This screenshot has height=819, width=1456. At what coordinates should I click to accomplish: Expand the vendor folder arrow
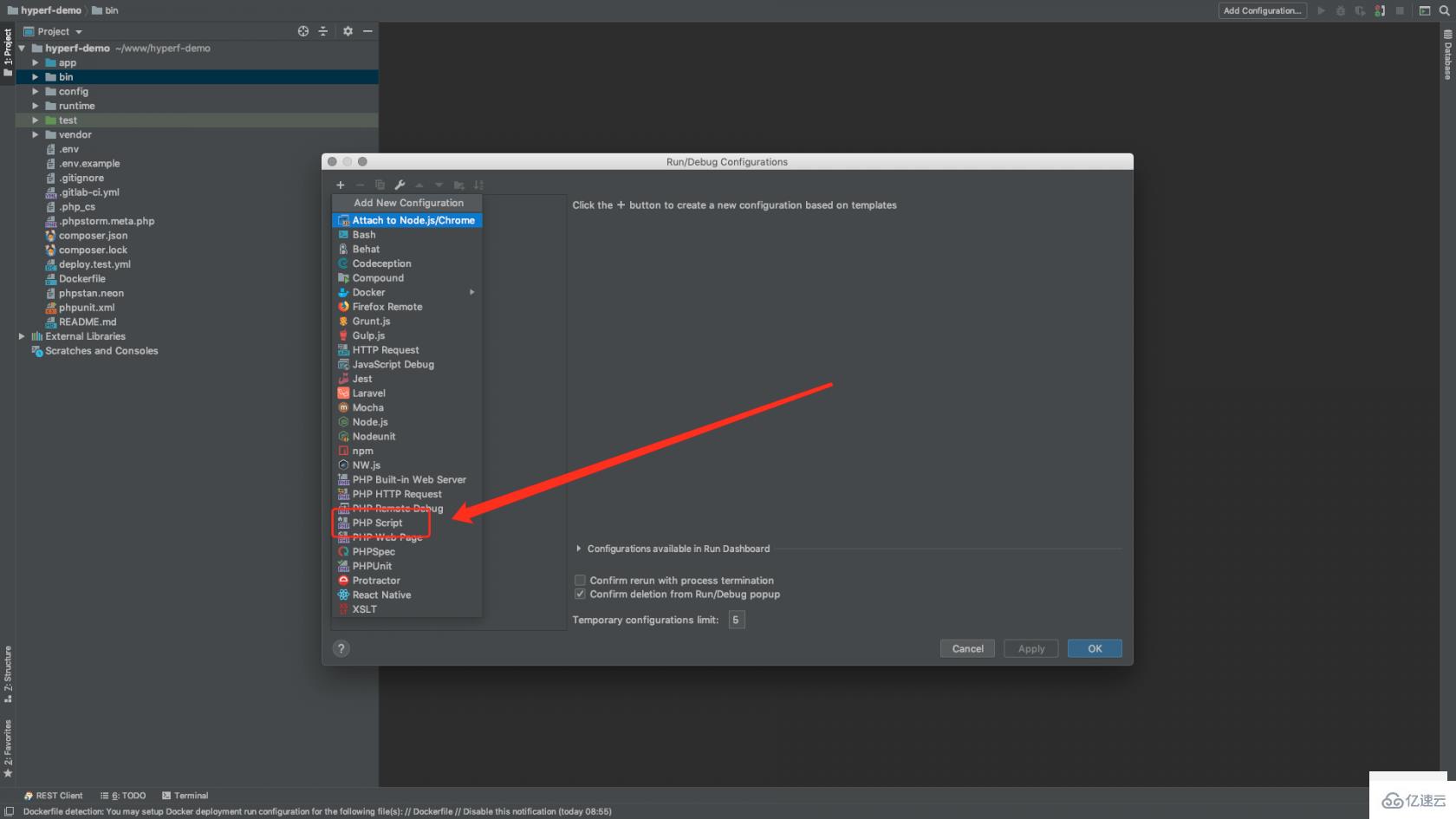click(36, 134)
